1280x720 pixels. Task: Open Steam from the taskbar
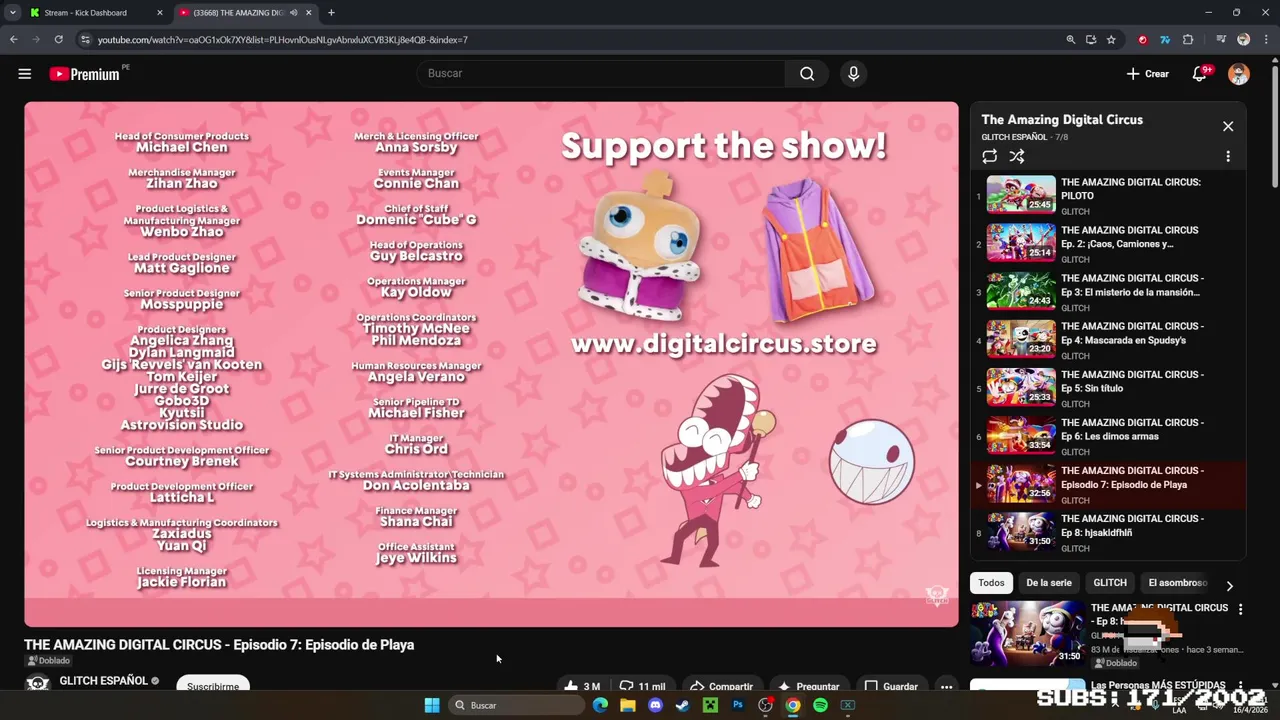coord(683,705)
